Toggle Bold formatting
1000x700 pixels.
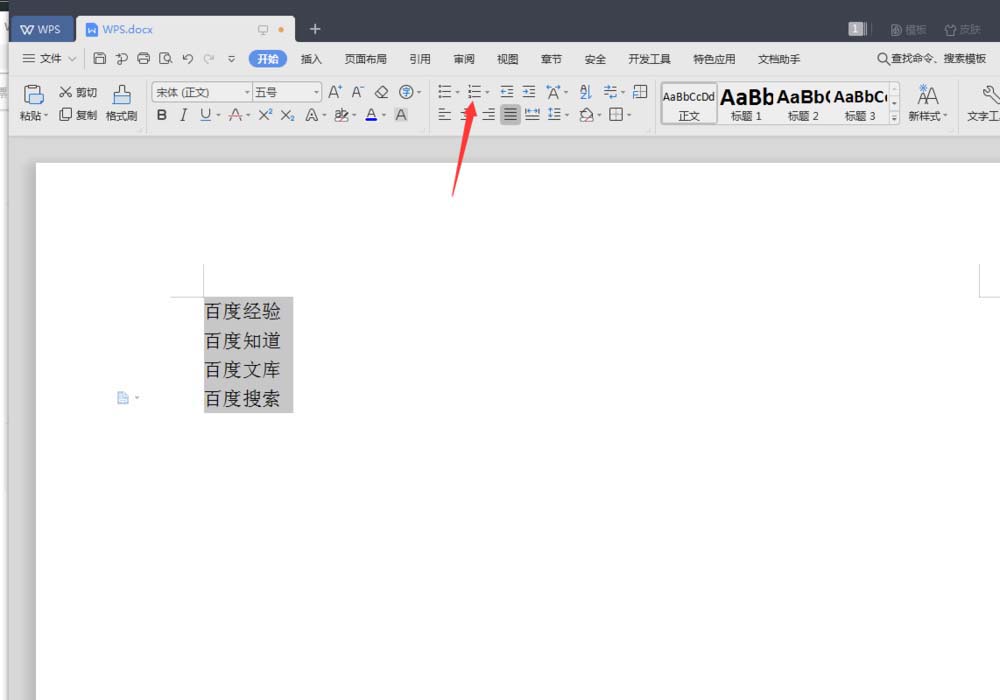point(162,116)
